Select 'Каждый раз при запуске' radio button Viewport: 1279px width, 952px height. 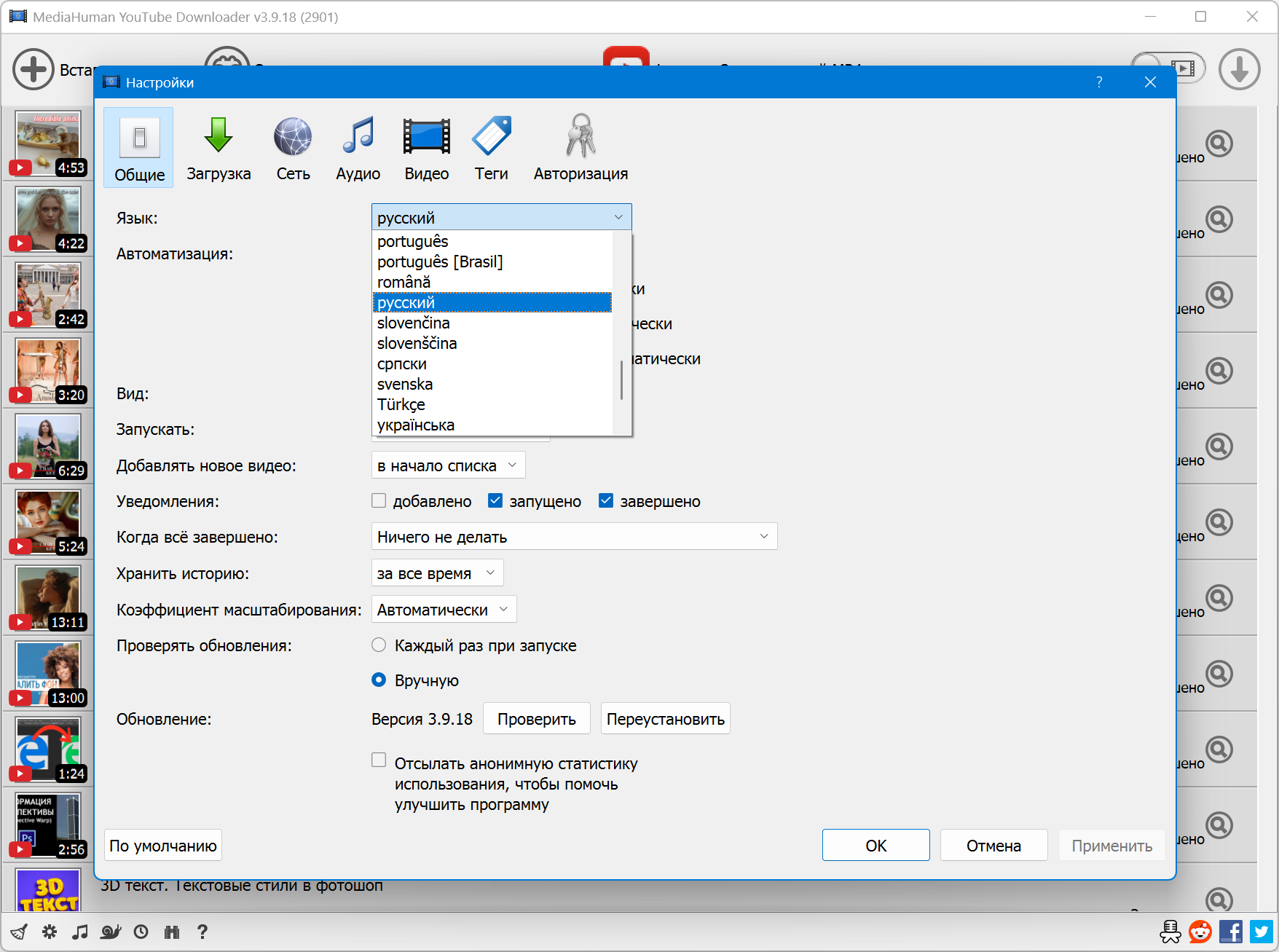click(x=379, y=645)
